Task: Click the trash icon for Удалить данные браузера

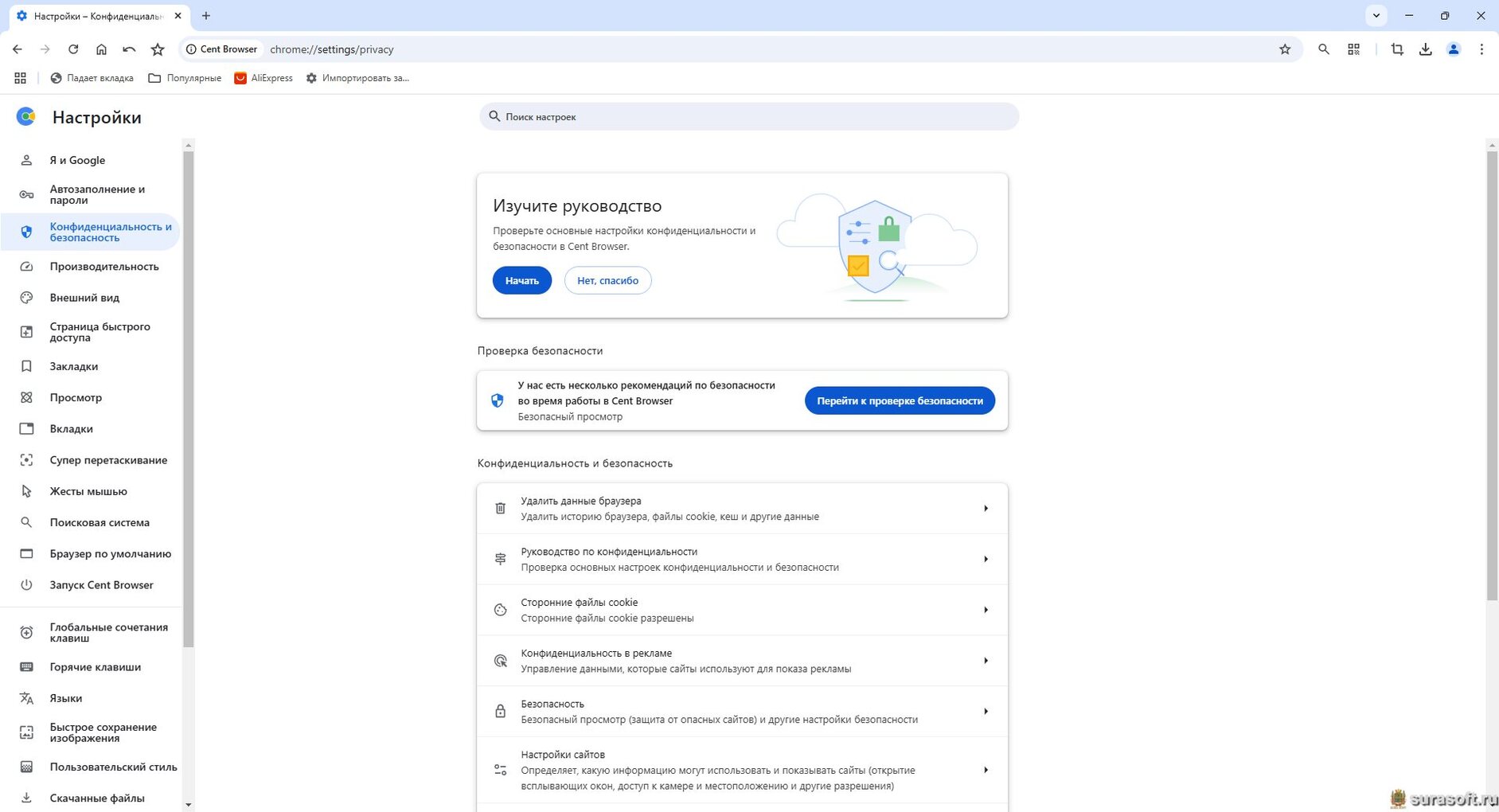Action: (x=500, y=508)
